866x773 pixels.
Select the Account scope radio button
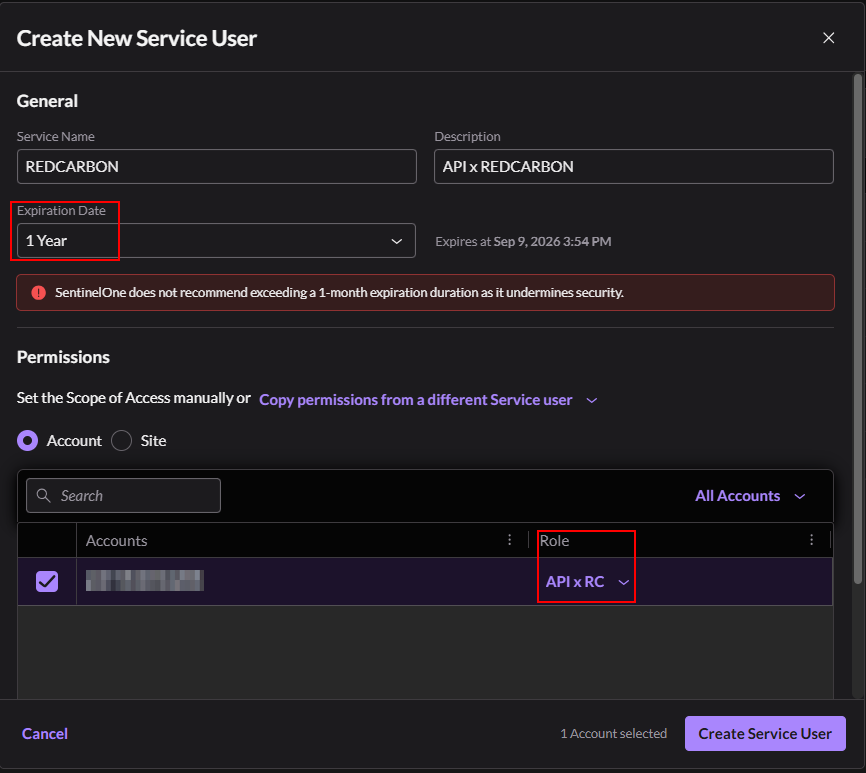[28, 440]
